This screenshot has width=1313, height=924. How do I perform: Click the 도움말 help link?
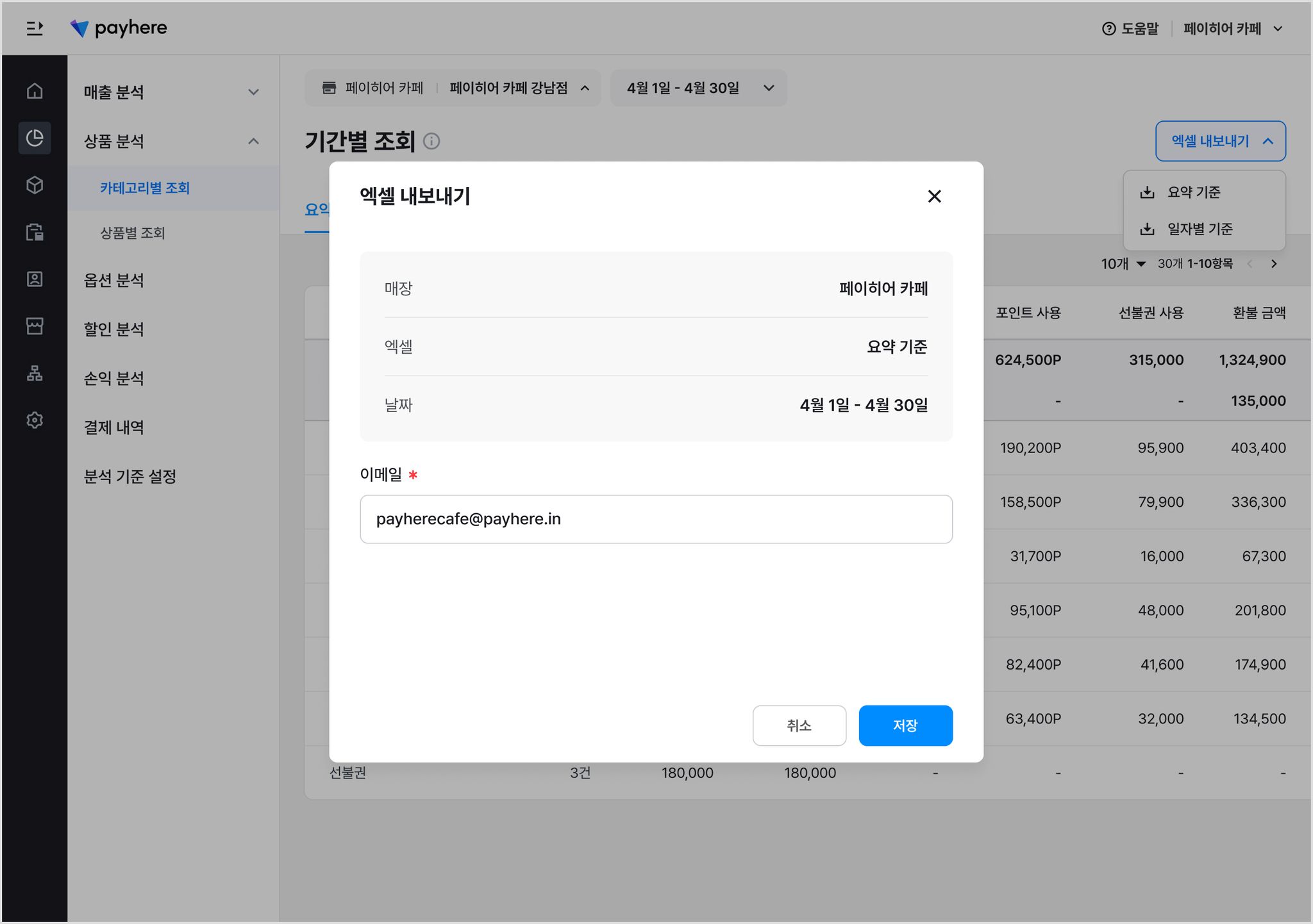(1130, 28)
